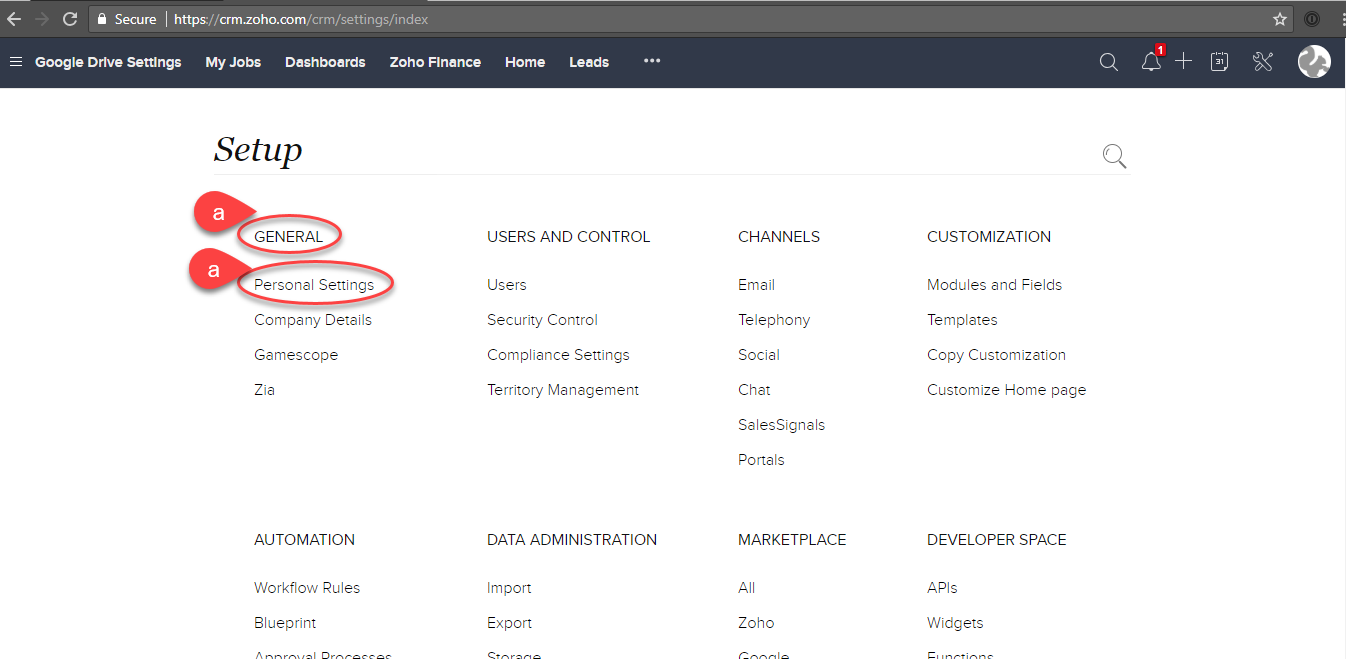Viewport: 1346px width, 659px height.
Task: Click the header search magnifier icon
Action: coord(1108,62)
